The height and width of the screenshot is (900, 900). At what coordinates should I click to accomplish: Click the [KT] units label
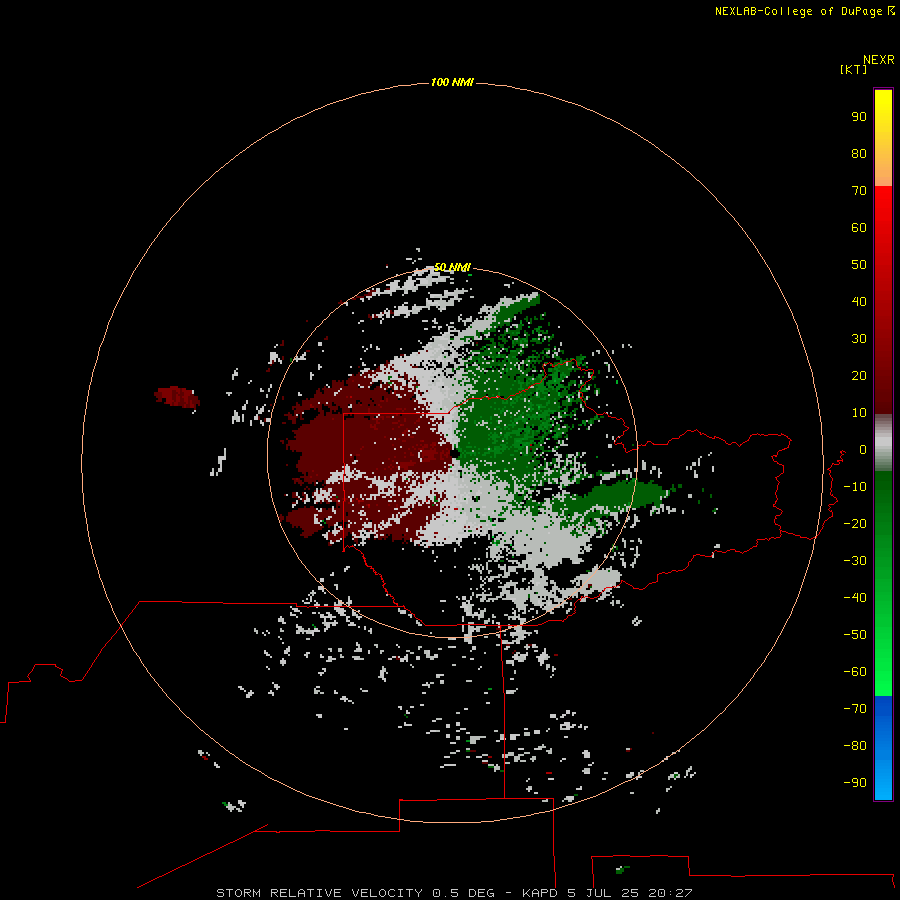pos(853,69)
